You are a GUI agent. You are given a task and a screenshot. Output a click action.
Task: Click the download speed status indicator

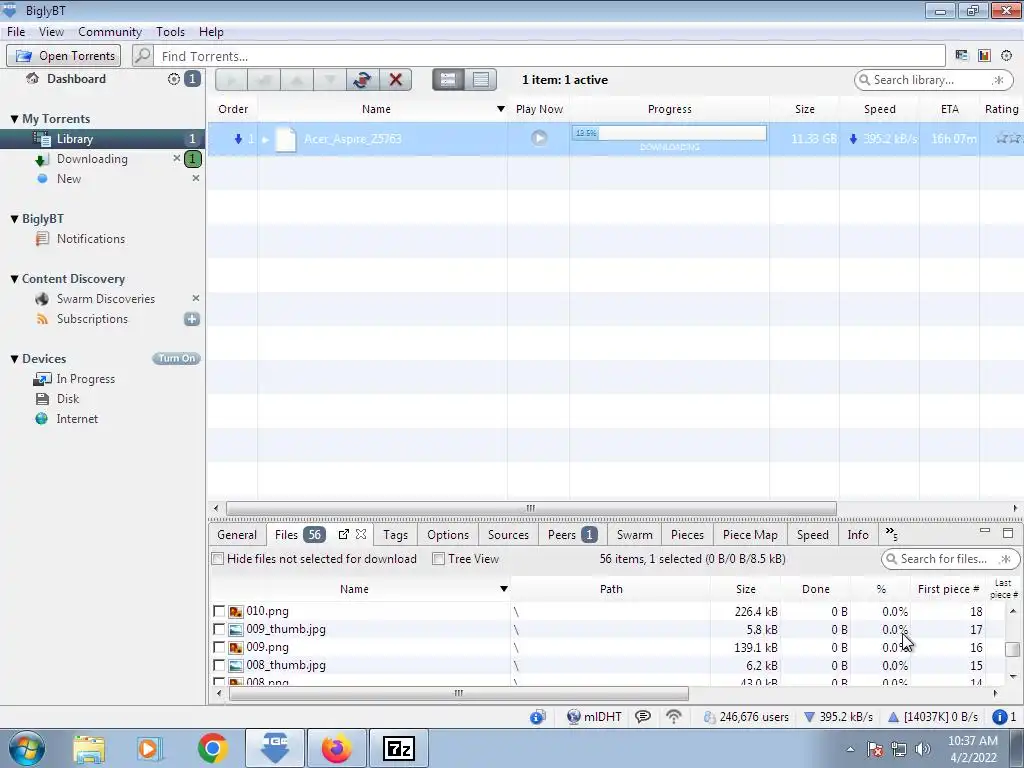pyautogui.click(x=838, y=717)
